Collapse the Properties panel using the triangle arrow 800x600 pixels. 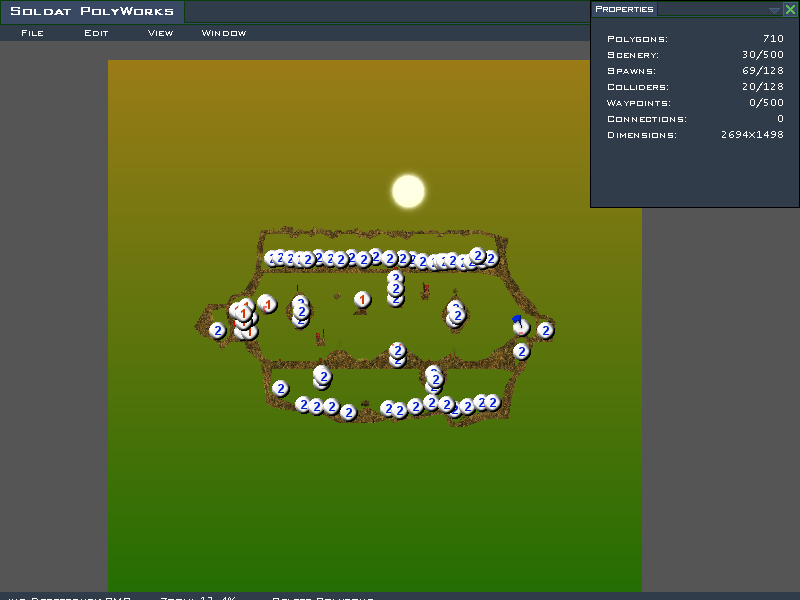pos(774,10)
